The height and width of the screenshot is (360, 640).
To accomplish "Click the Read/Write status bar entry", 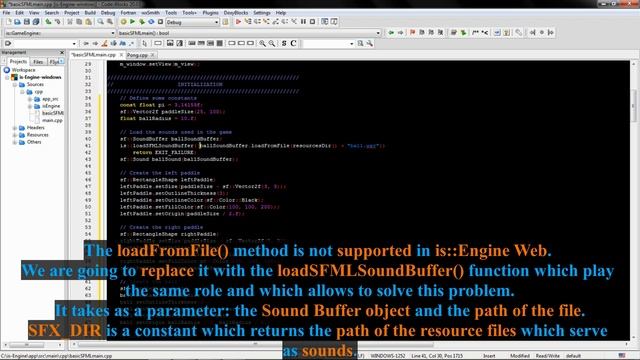I will point(548,356).
